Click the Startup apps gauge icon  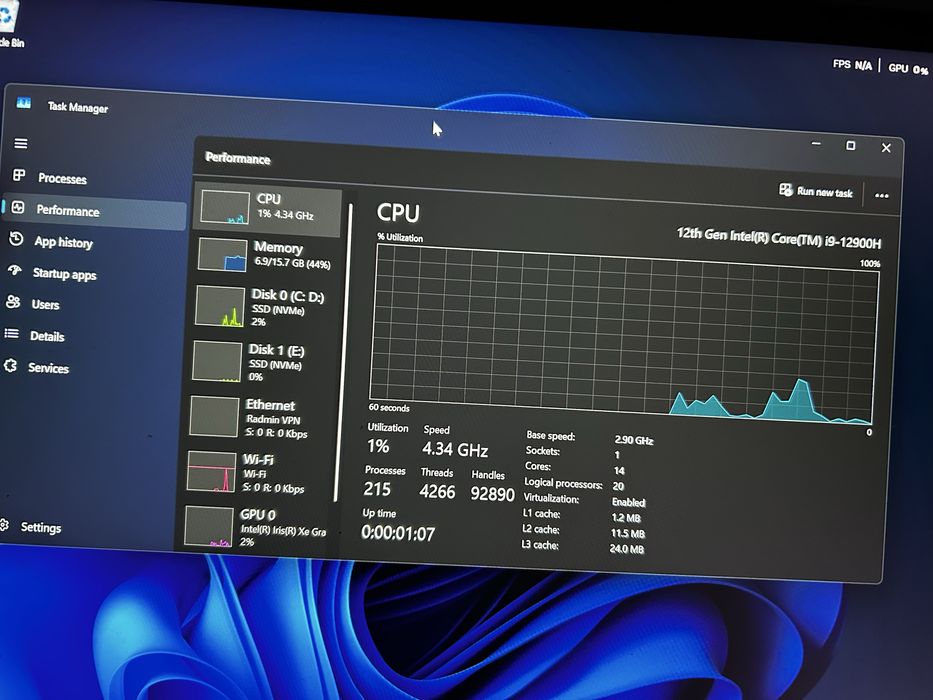(14, 270)
